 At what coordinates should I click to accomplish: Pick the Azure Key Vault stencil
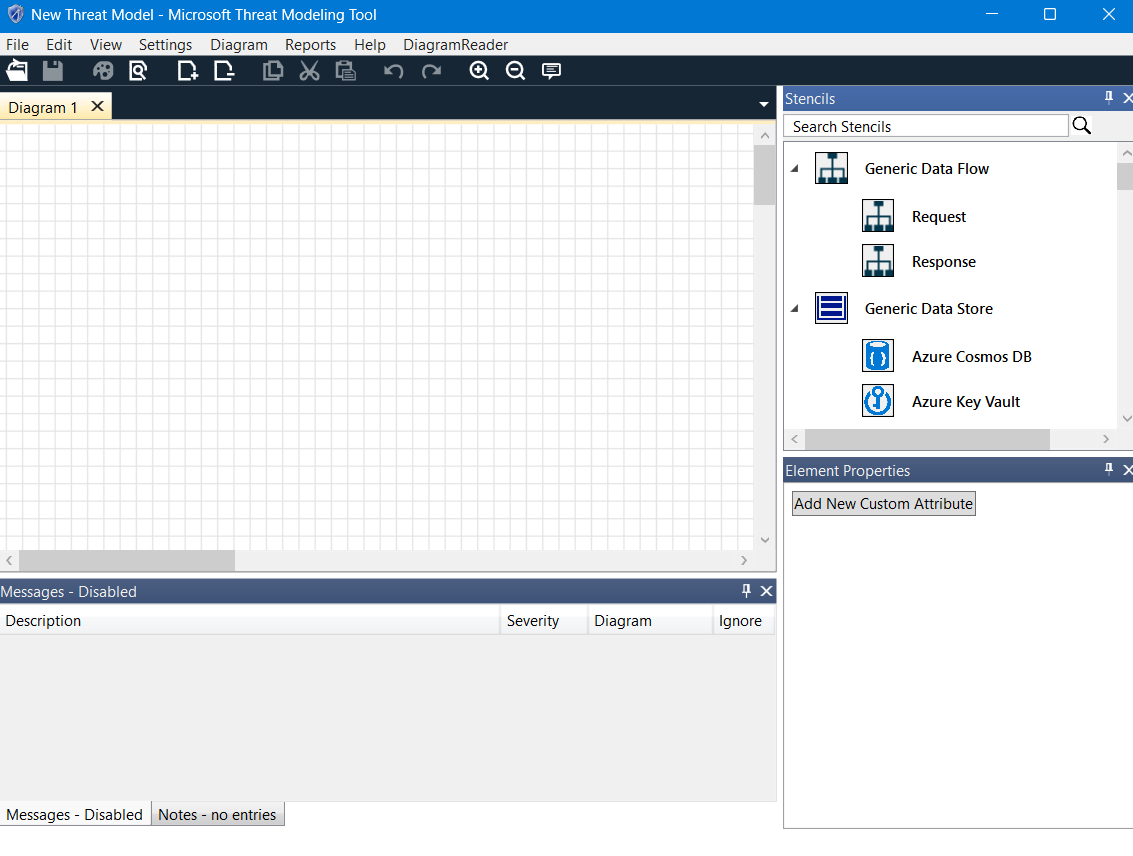click(965, 401)
